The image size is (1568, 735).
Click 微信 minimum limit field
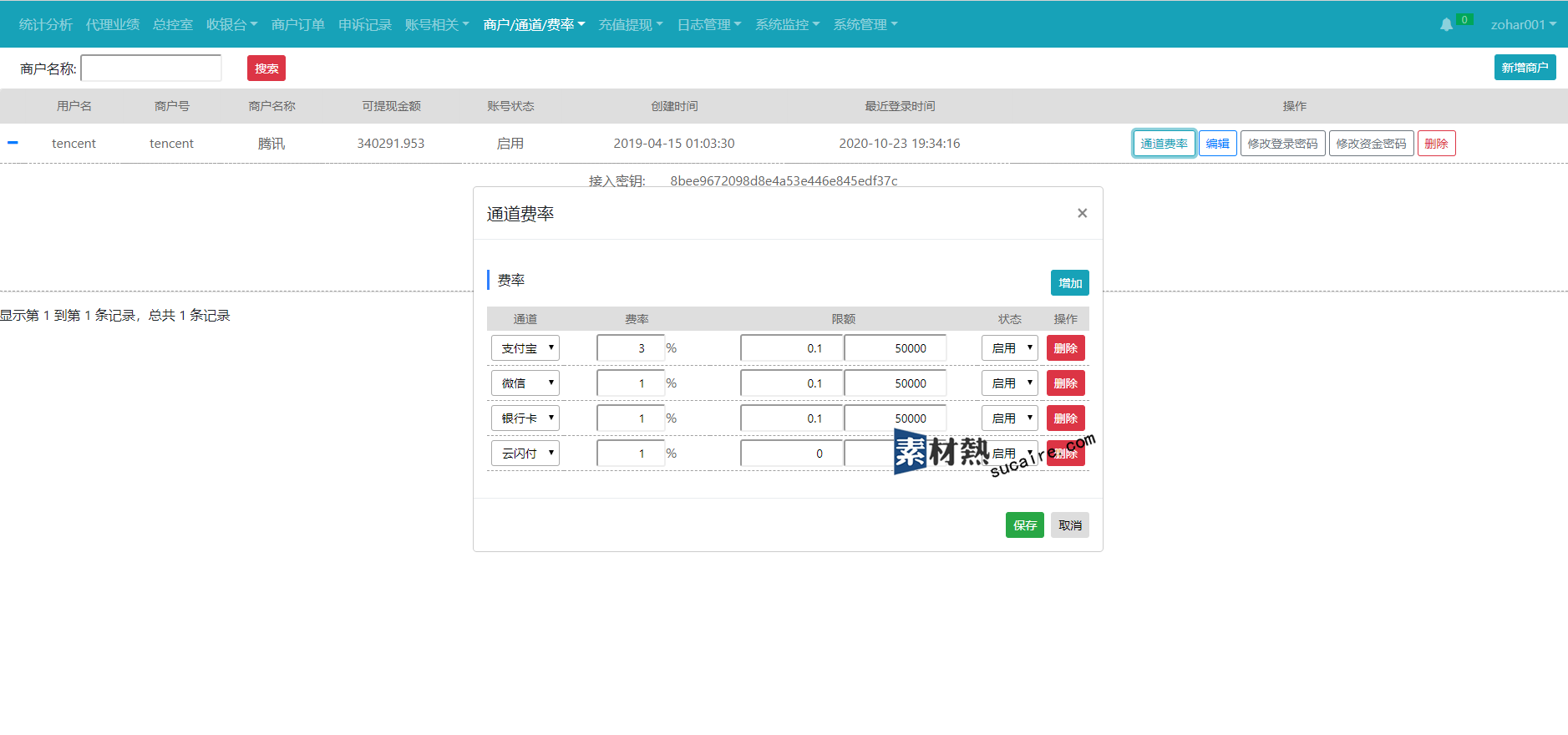(792, 383)
